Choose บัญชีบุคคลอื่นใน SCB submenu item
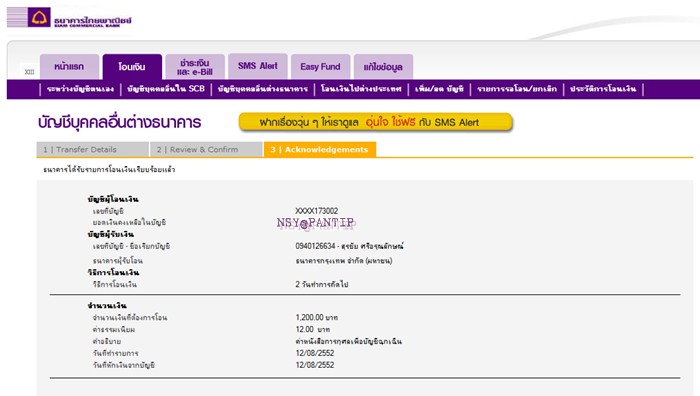This screenshot has width=700, height=396. pos(166,89)
